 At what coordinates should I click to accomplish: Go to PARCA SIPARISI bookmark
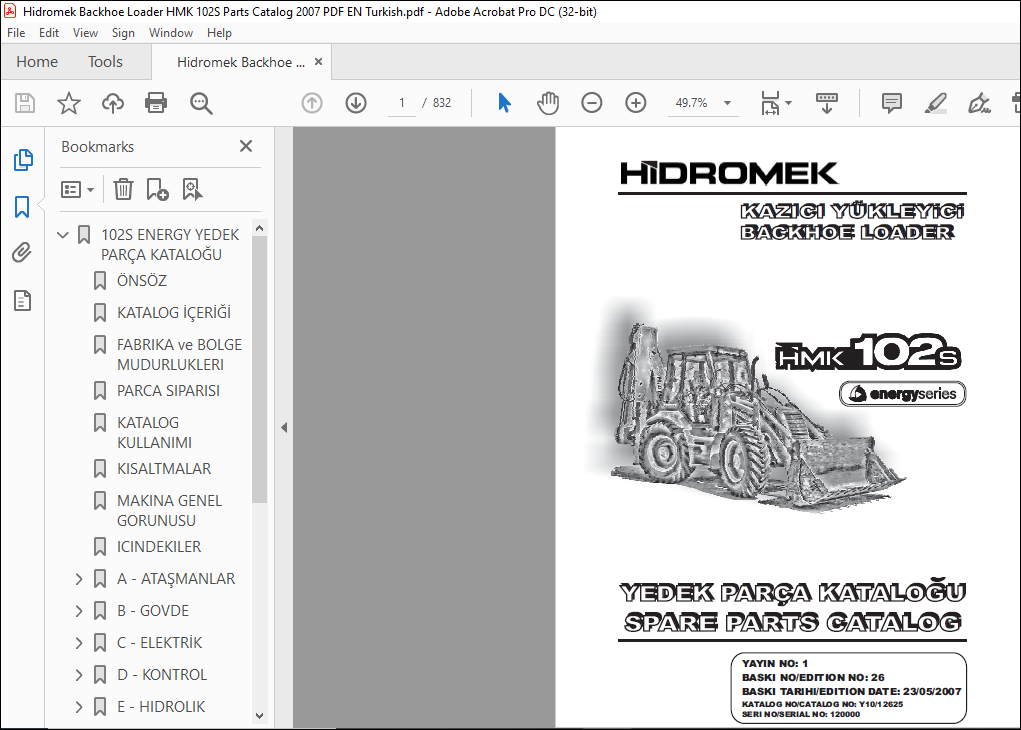point(169,391)
